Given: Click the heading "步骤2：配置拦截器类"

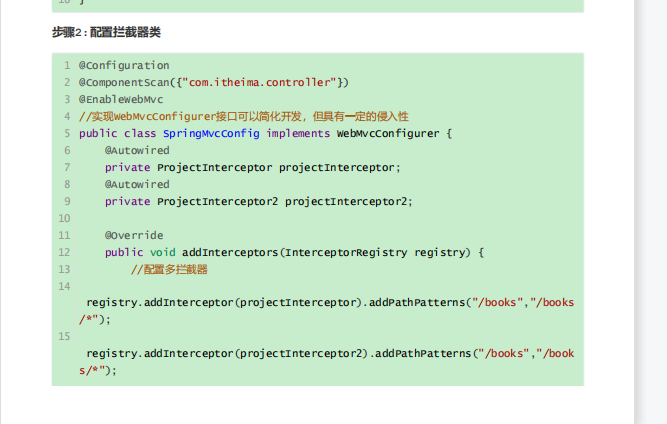Looking at the screenshot, I should 106,32.
